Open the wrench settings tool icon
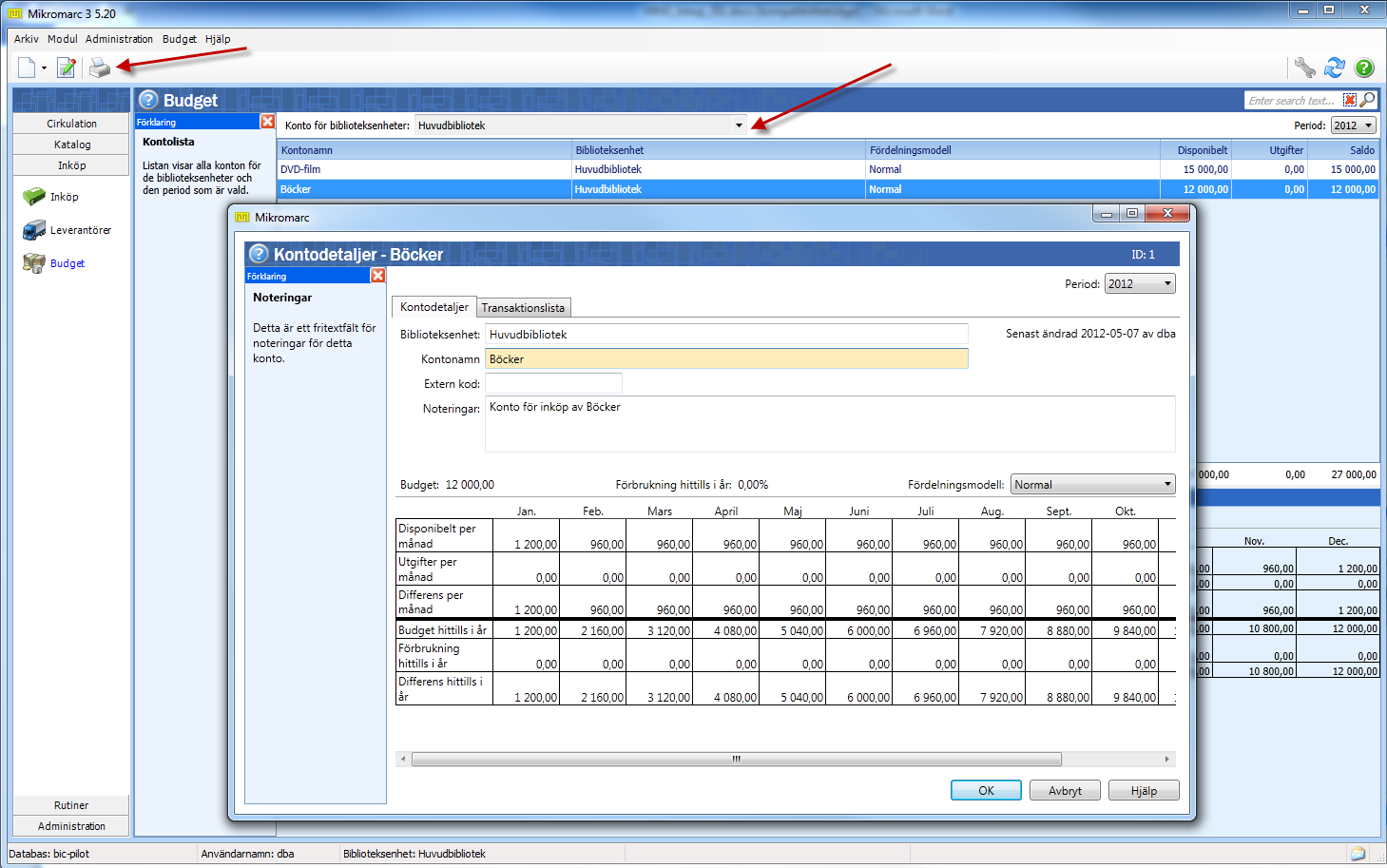Image resolution: width=1387 pixels, height=868 pixels. pyautogui.click(x=1304, y=68)
